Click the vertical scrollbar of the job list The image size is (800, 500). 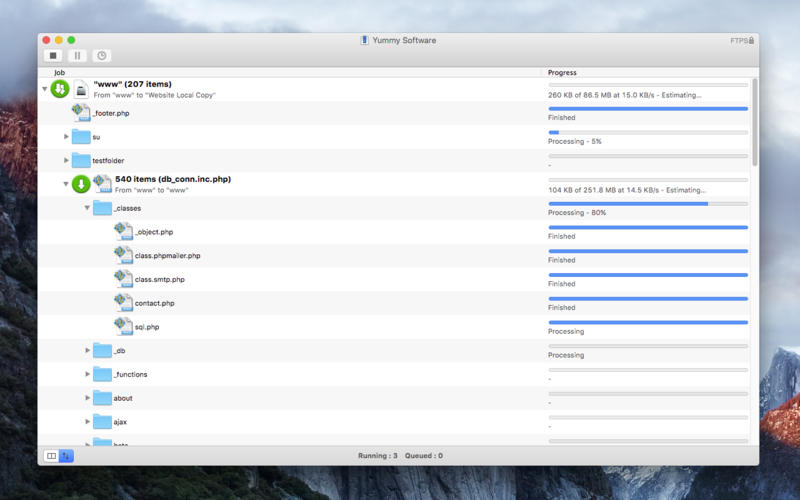point(754,130)
